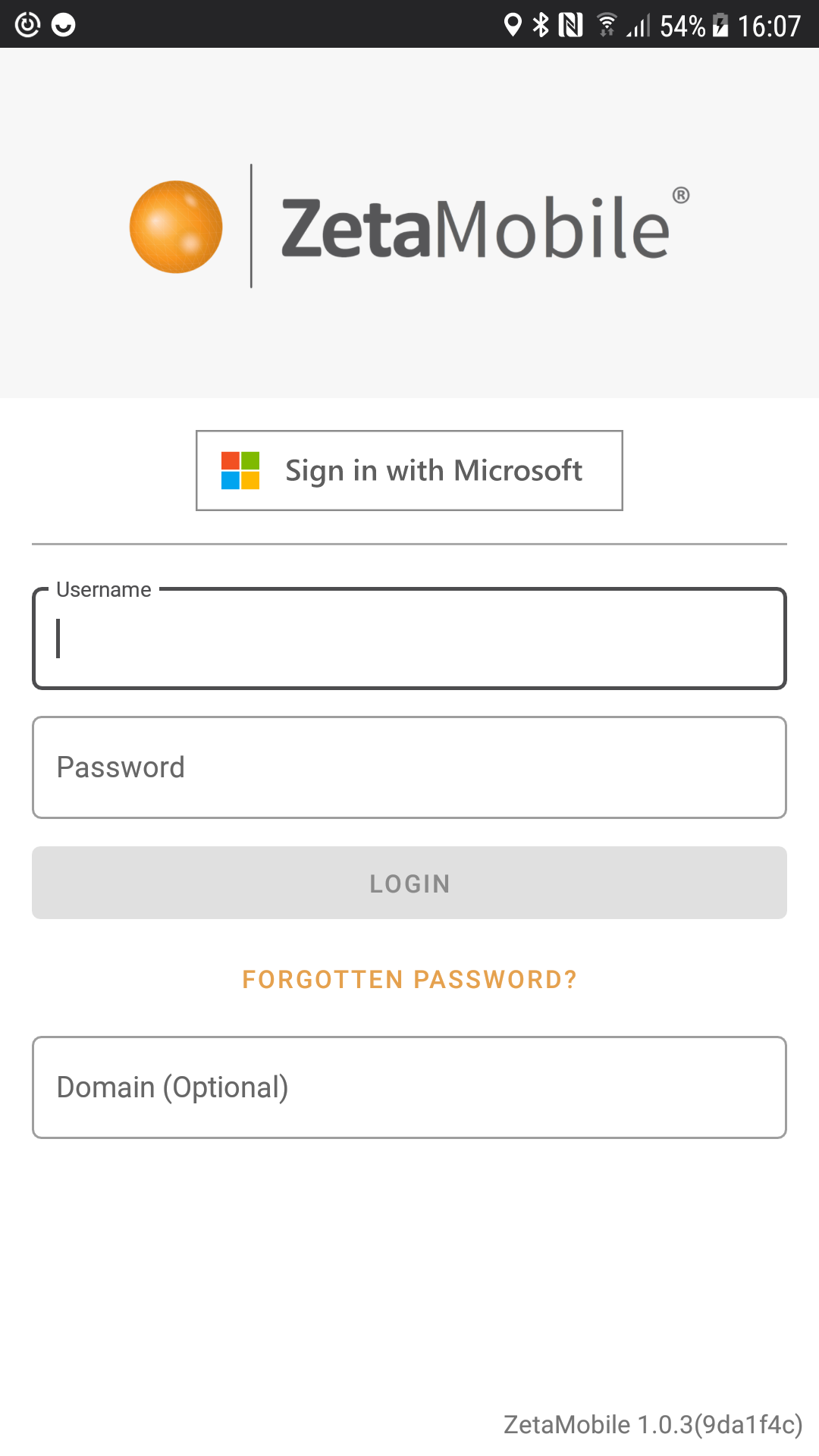Tap the smiley face notification icon
Screen dimensions: 819x1456
pos(64,25)
